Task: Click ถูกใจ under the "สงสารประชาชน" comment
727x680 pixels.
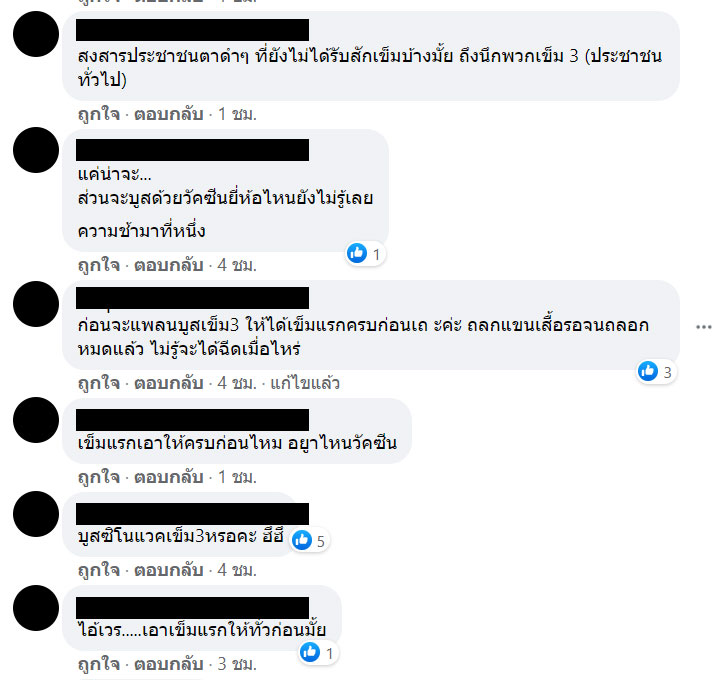Action: coord(99,114)
